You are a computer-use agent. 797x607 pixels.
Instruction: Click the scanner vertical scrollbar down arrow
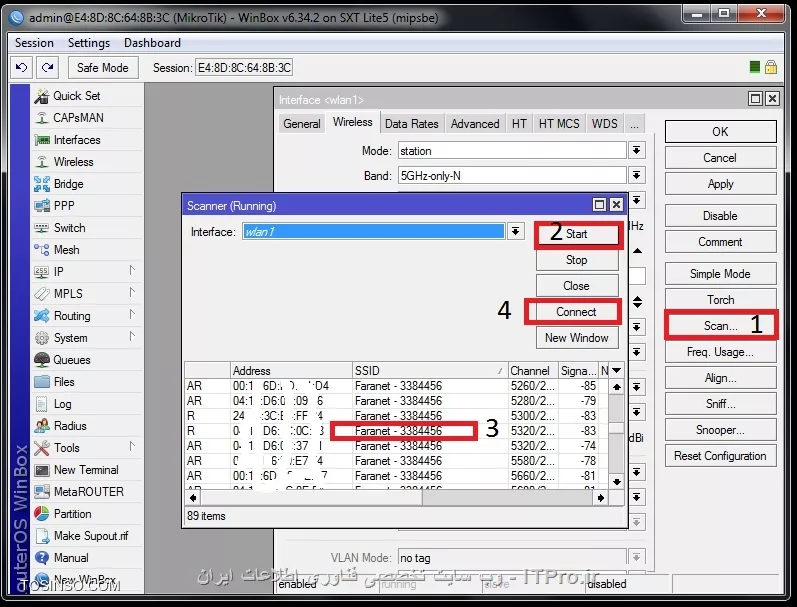(617, 481)
